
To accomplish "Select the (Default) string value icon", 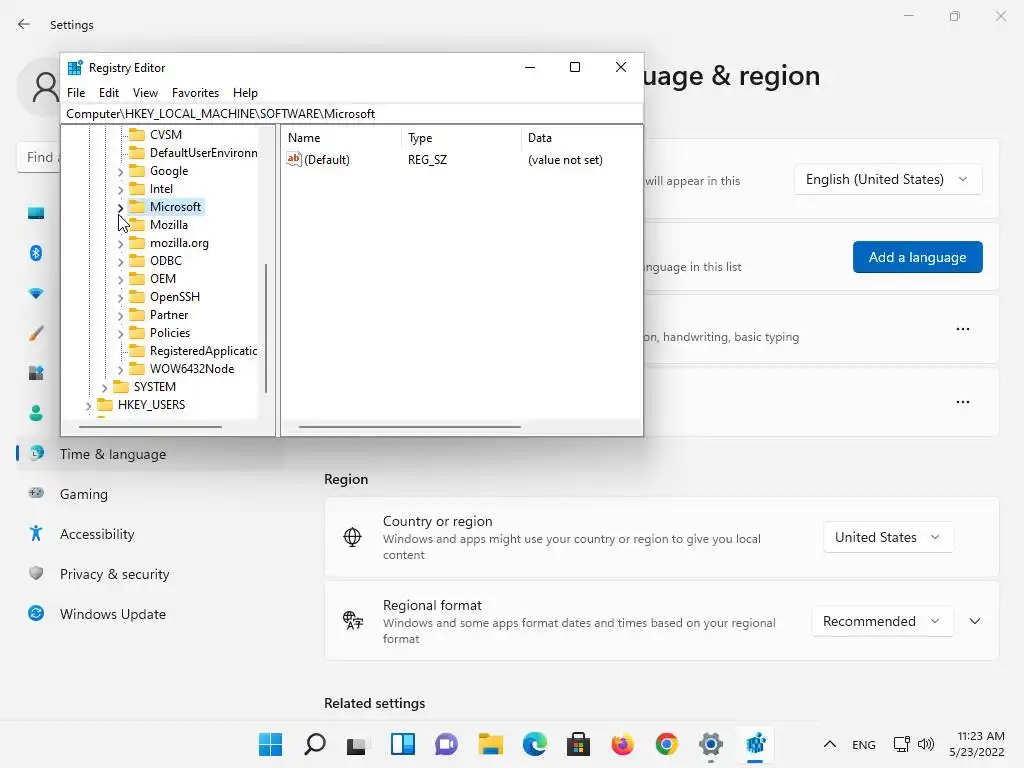I will 294,159.
